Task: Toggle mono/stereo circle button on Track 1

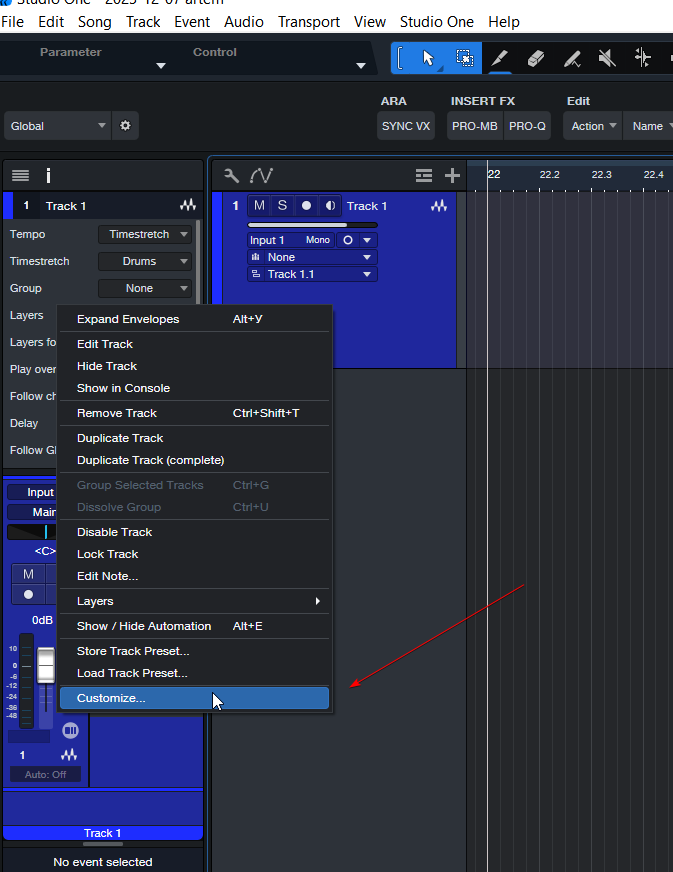Action: 348,240
